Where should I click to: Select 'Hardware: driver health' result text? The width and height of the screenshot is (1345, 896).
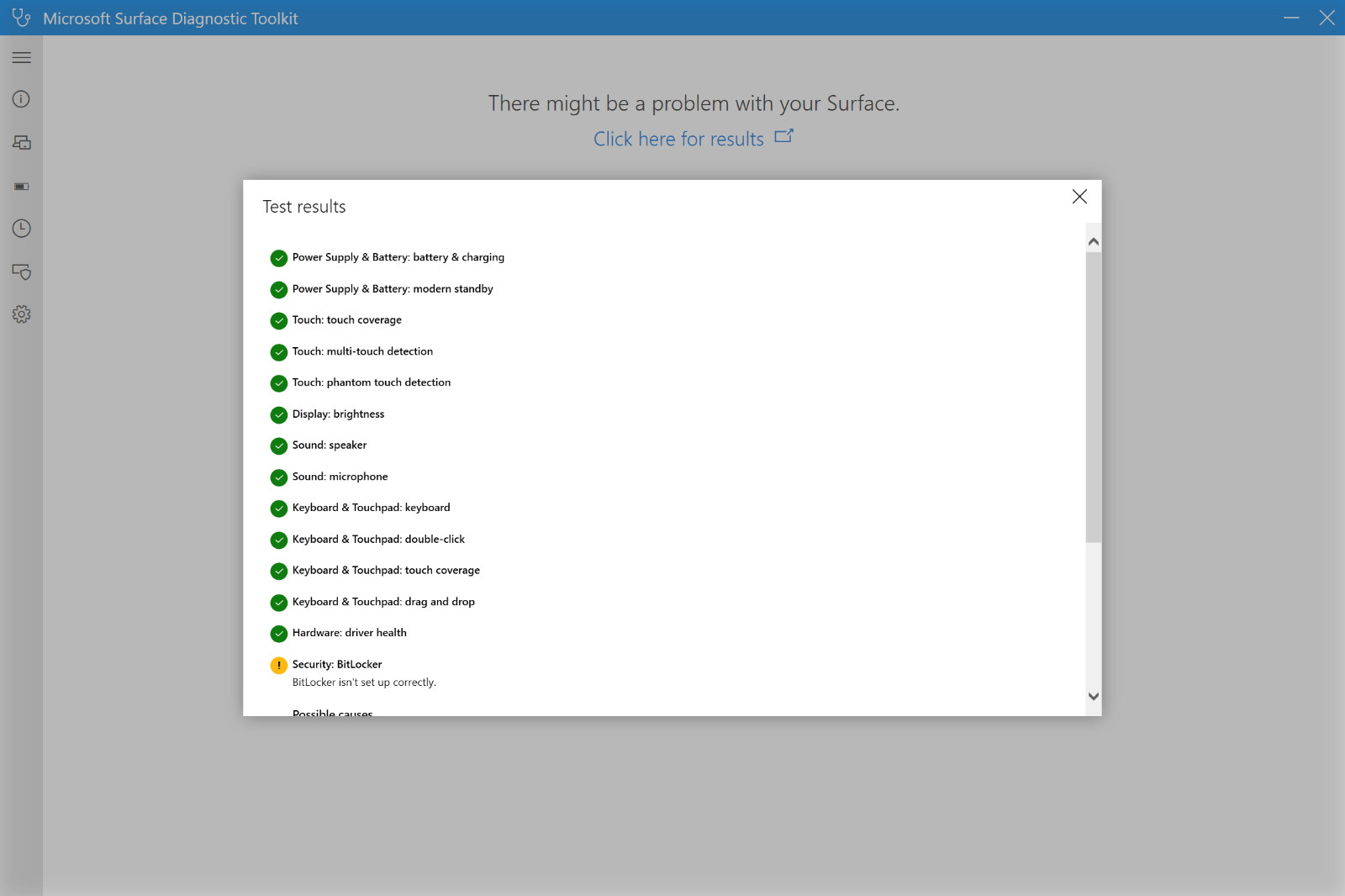[x=350, y=633]
